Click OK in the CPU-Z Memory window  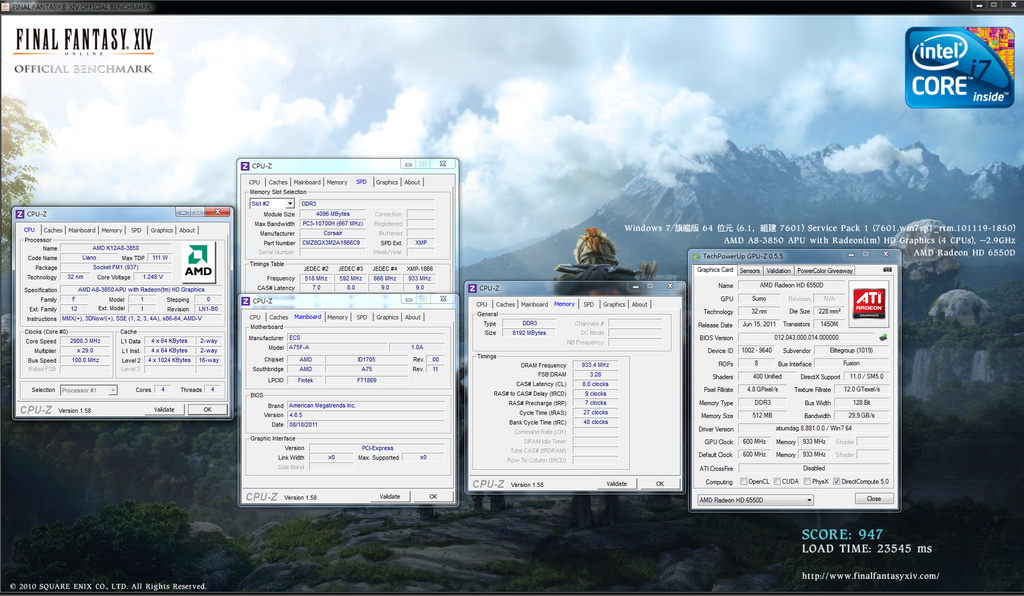660,484
